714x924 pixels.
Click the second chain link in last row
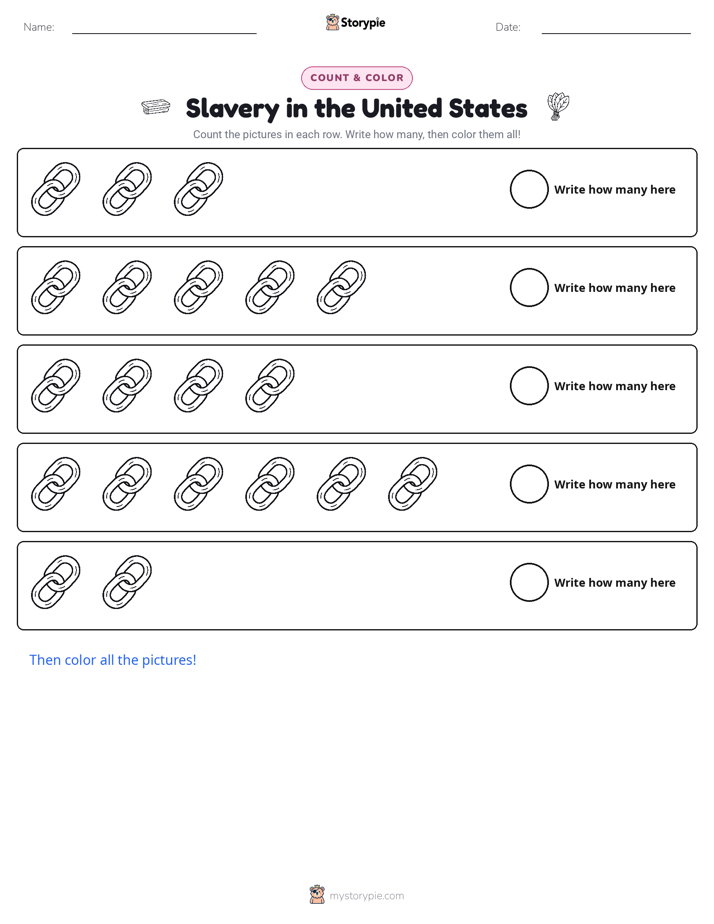pos(127,582)
